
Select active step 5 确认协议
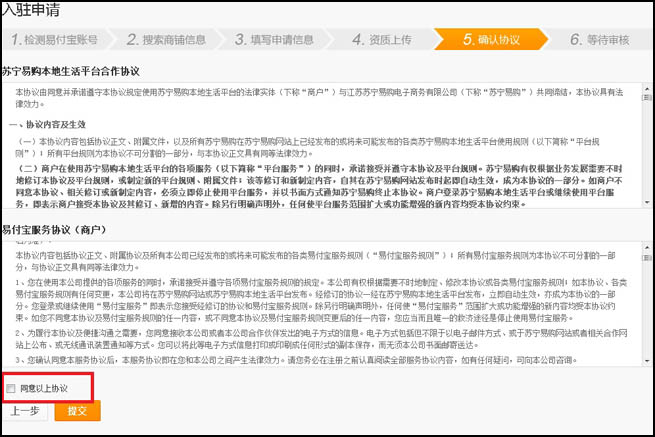491,40
